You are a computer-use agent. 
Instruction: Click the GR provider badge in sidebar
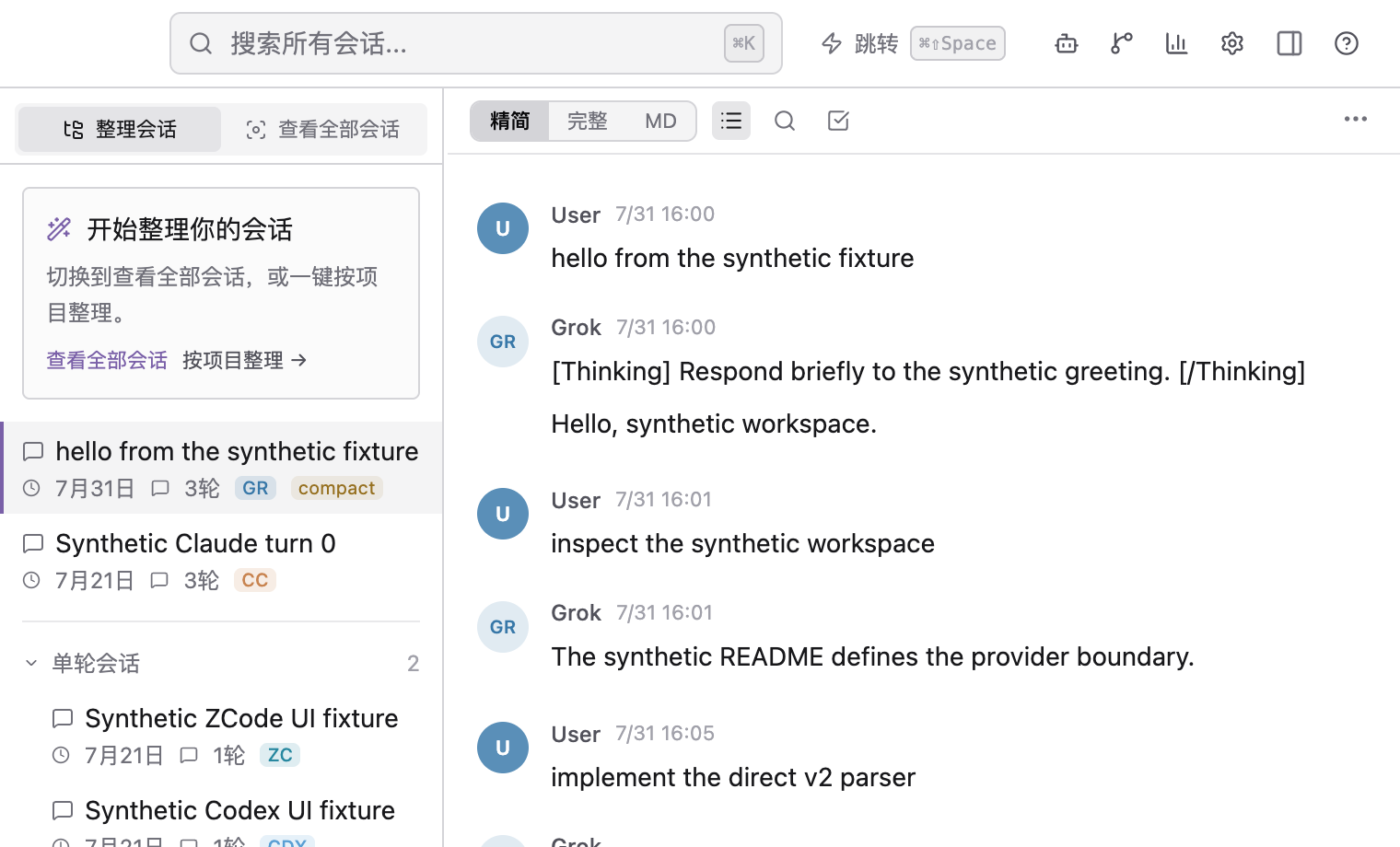tap(255, 488)
